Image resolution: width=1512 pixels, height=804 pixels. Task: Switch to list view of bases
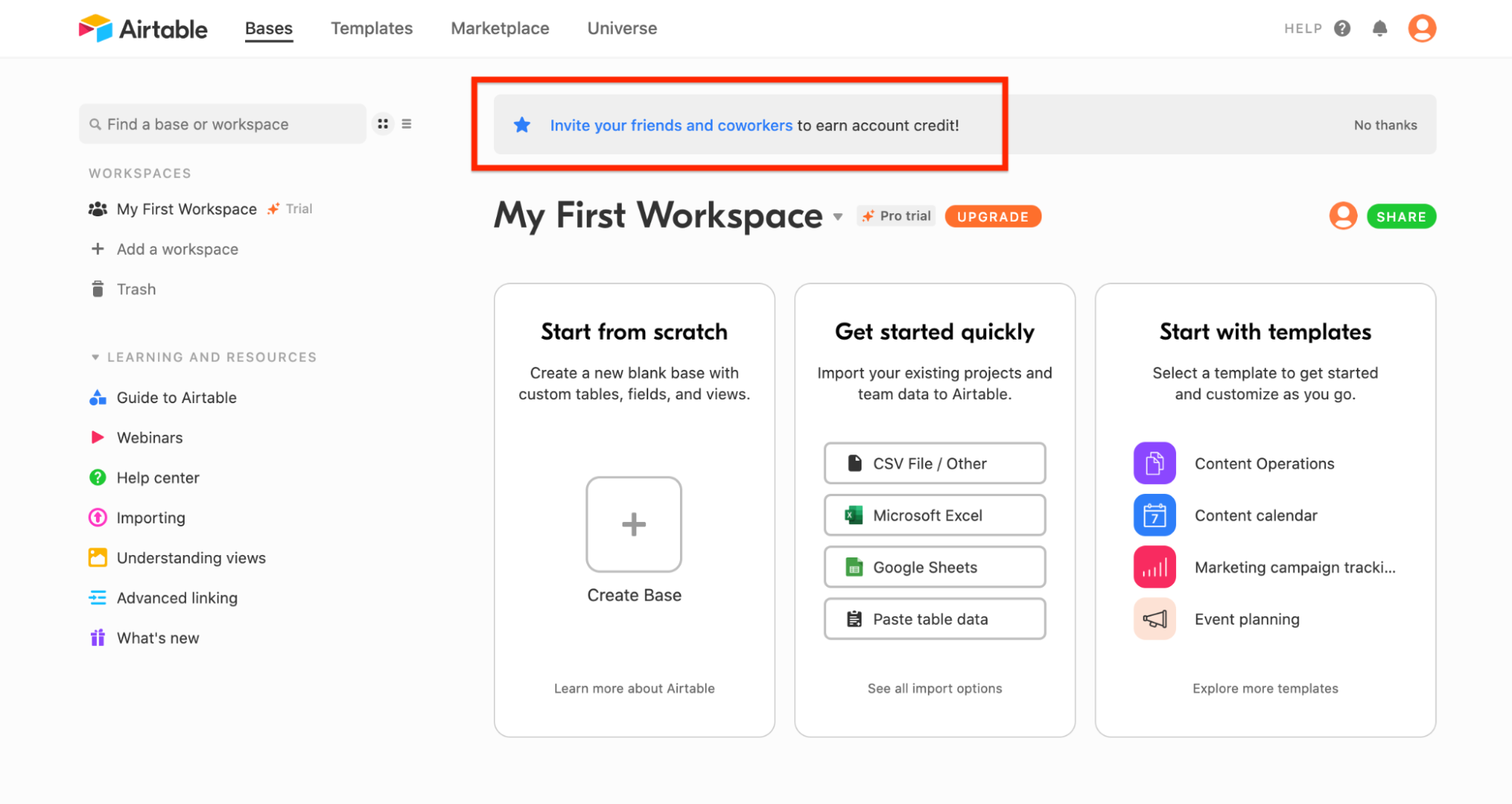406,124
